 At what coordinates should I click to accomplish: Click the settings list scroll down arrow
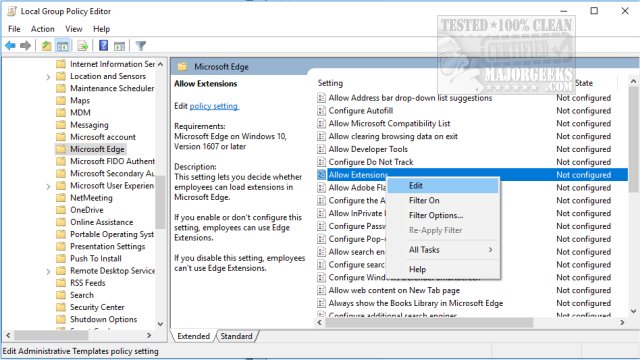click(x=633, y=311)
